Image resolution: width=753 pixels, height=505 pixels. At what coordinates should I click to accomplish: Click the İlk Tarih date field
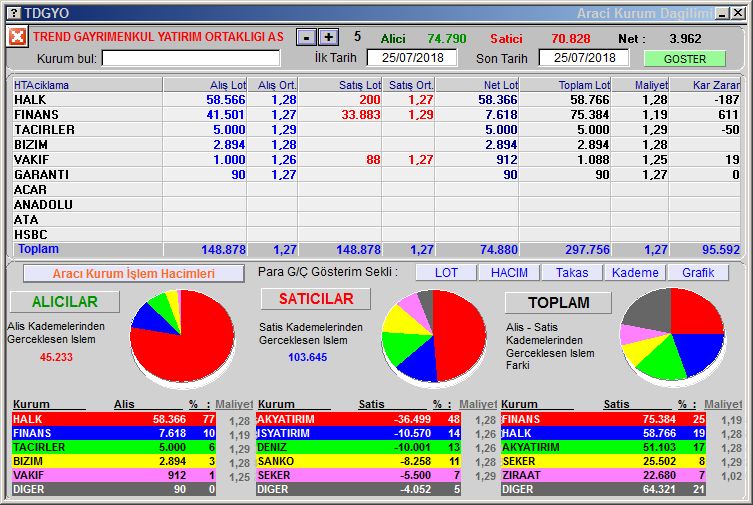click(412, 58)
